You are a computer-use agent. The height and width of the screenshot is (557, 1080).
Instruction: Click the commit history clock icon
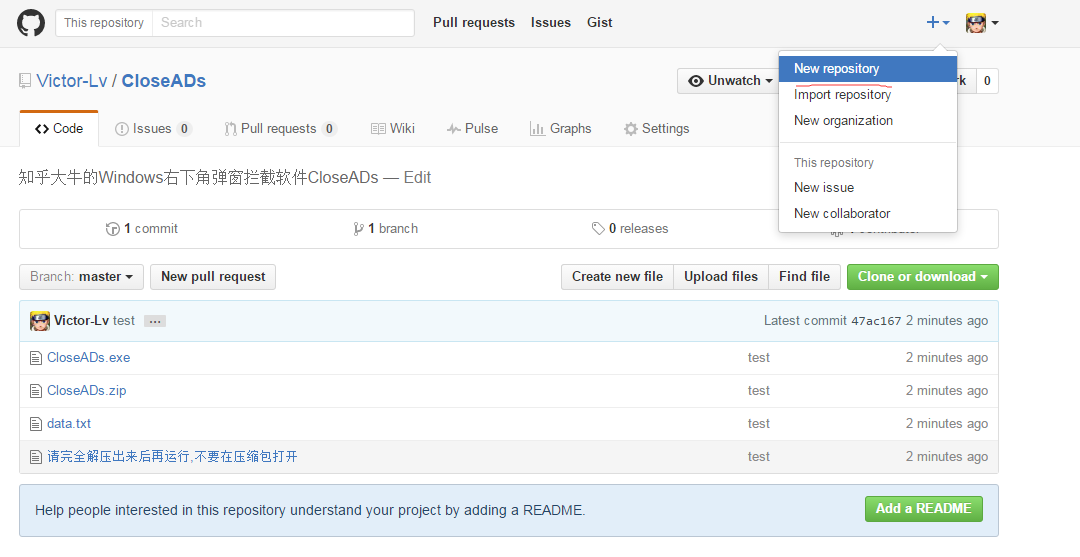point(113,229)
